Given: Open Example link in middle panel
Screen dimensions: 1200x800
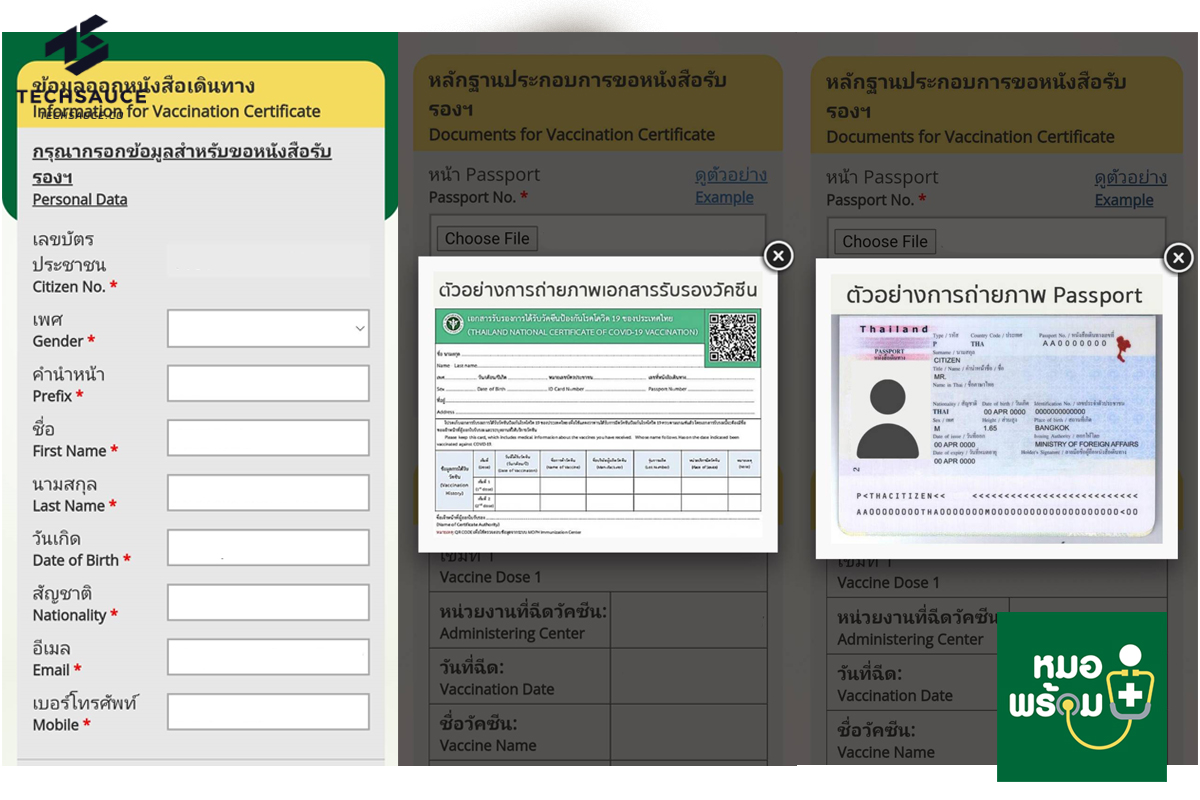Looking at the screenshot, I should tap(724, 197).
